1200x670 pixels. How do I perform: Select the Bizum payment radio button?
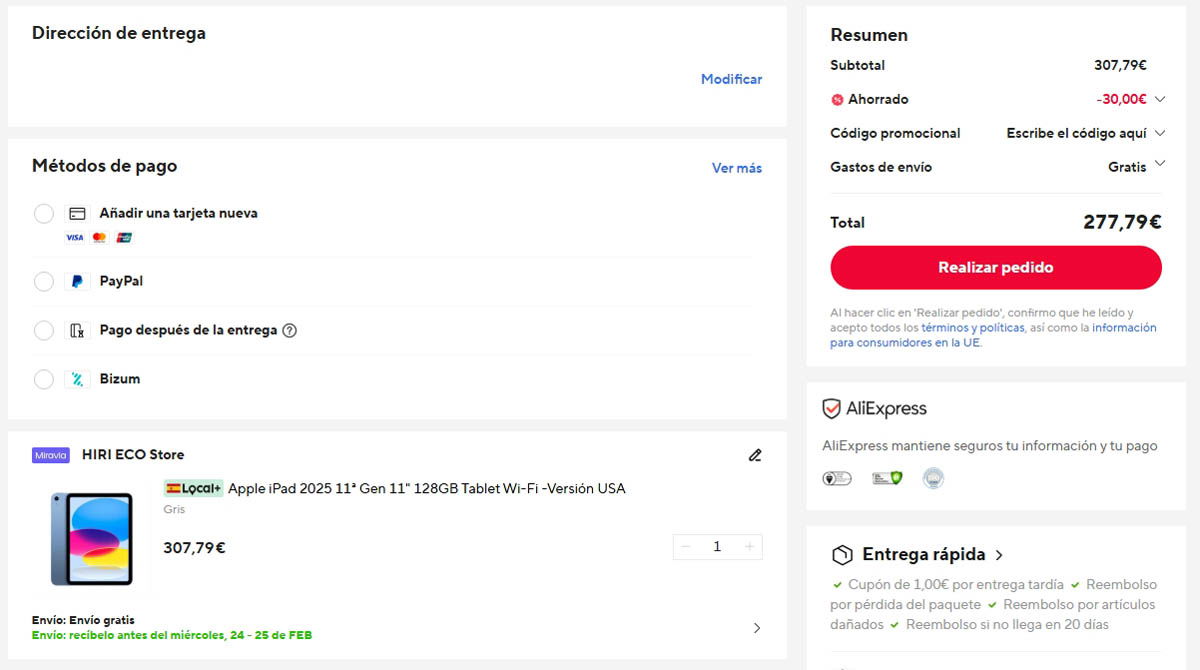[43, 379]
